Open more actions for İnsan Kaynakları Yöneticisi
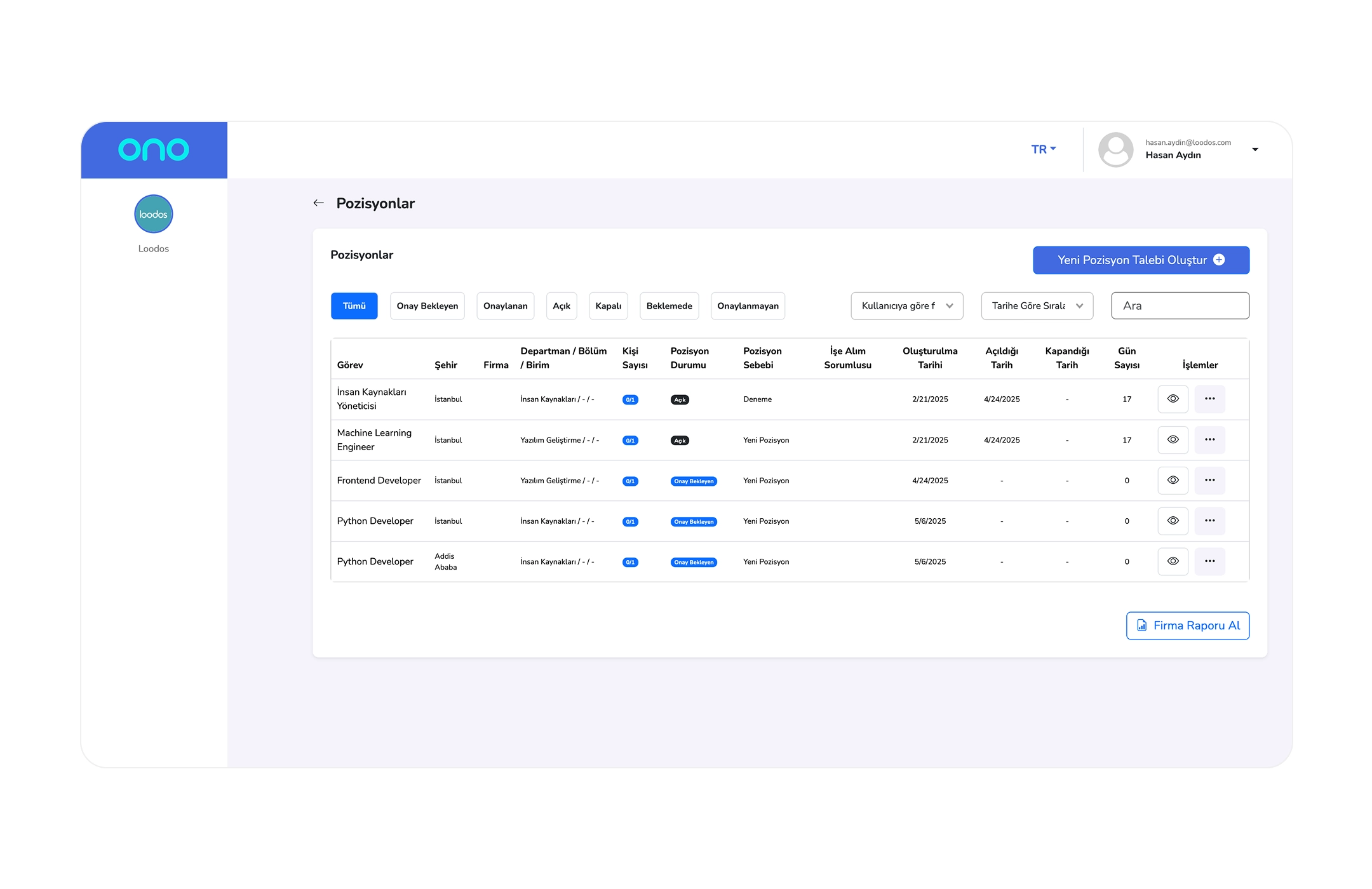Viewport: 1372px width, 889px height. (1209, 399)
